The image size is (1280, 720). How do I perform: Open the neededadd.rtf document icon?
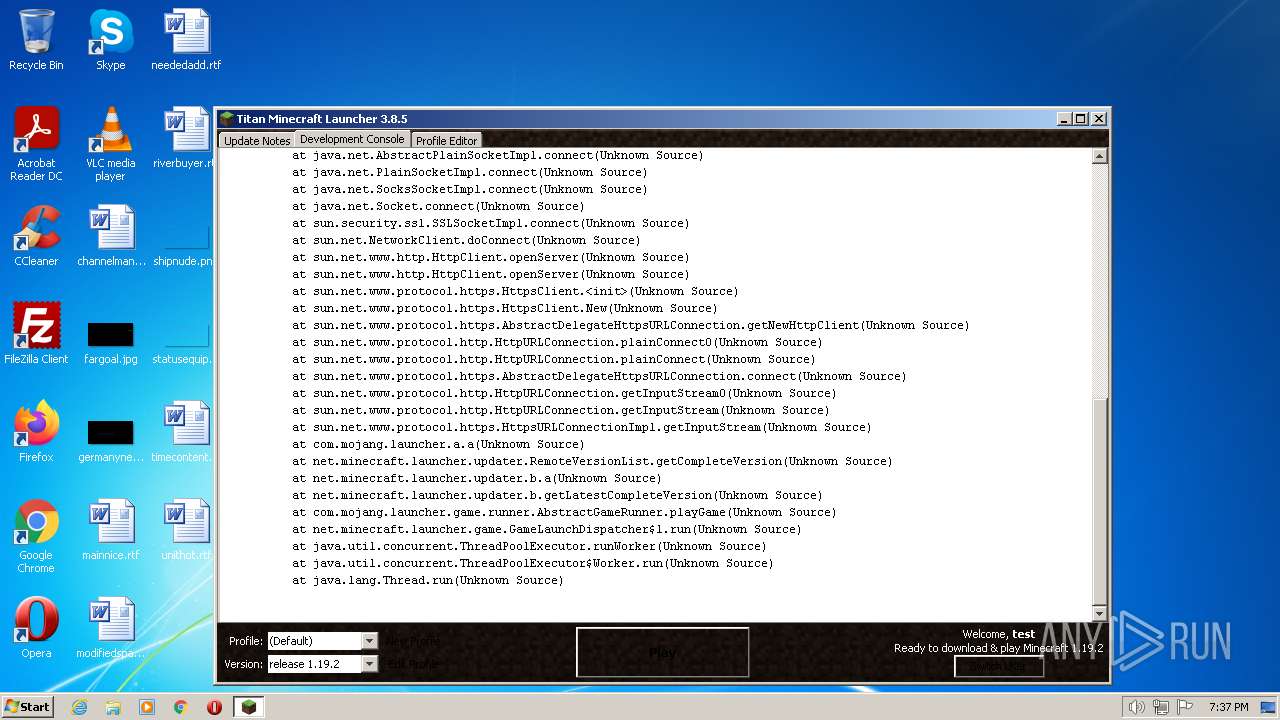pyautogui.click(x=186, y=40)
